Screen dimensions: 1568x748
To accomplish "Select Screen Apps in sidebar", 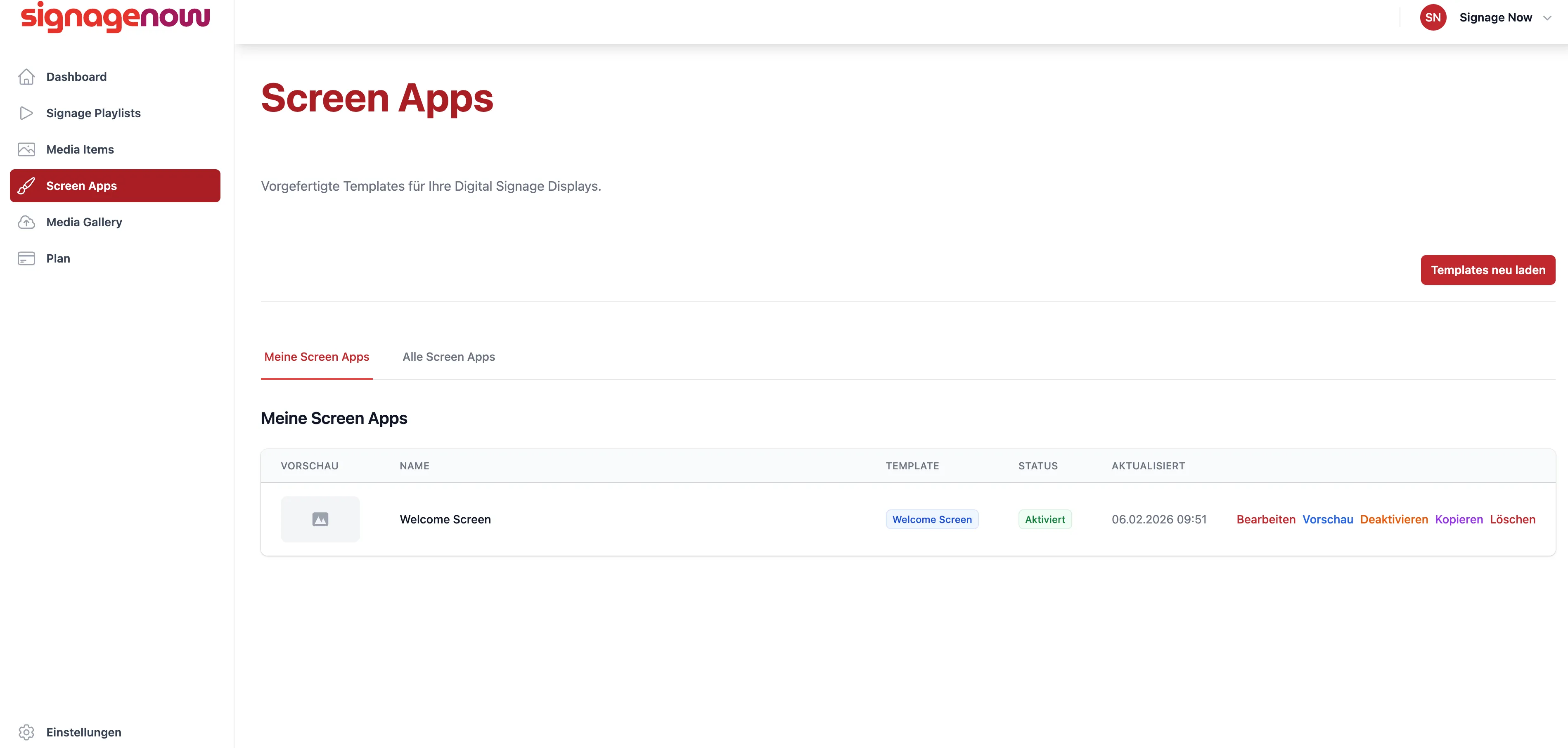I will [x=115, y=186].
